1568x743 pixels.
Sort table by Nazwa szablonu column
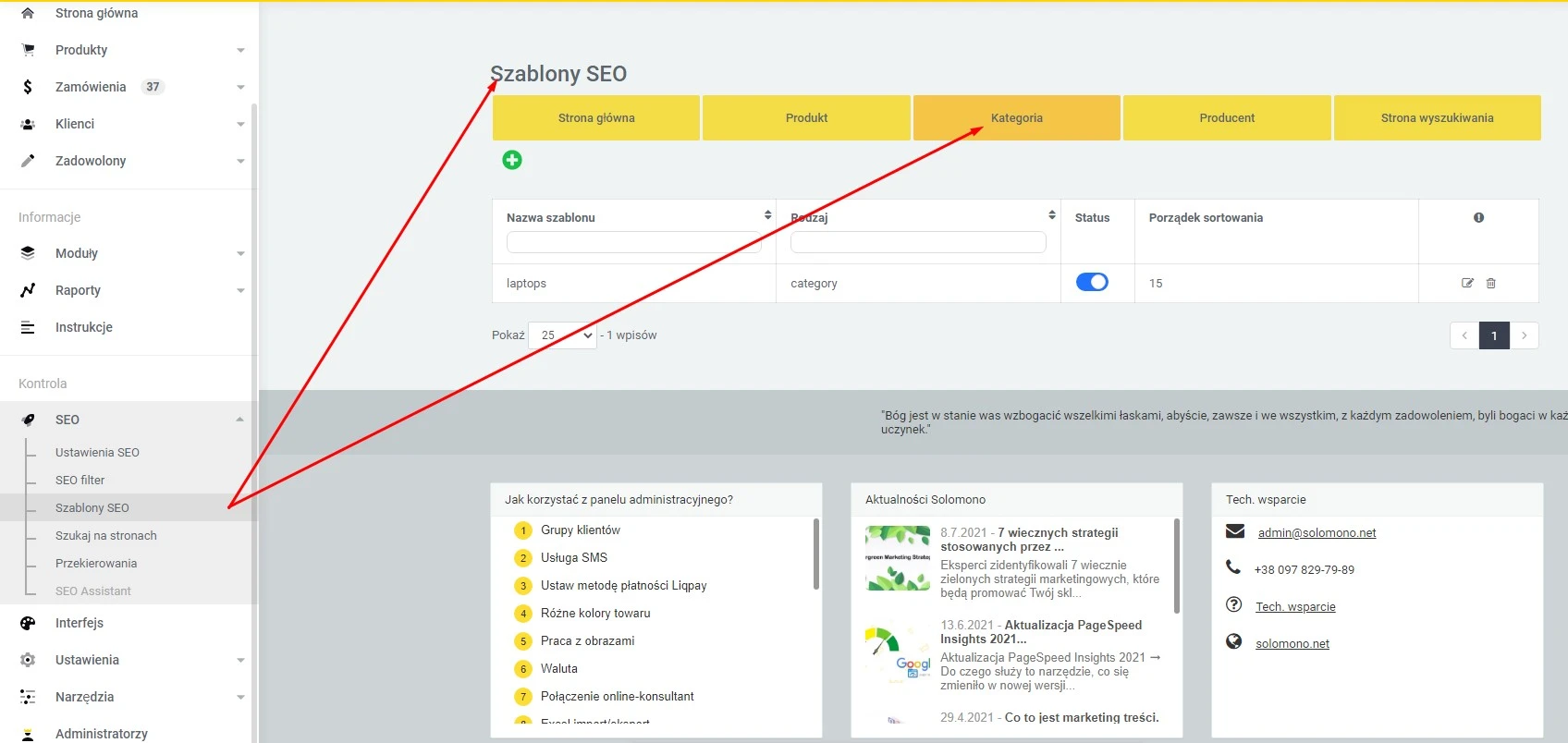point(767,215)
